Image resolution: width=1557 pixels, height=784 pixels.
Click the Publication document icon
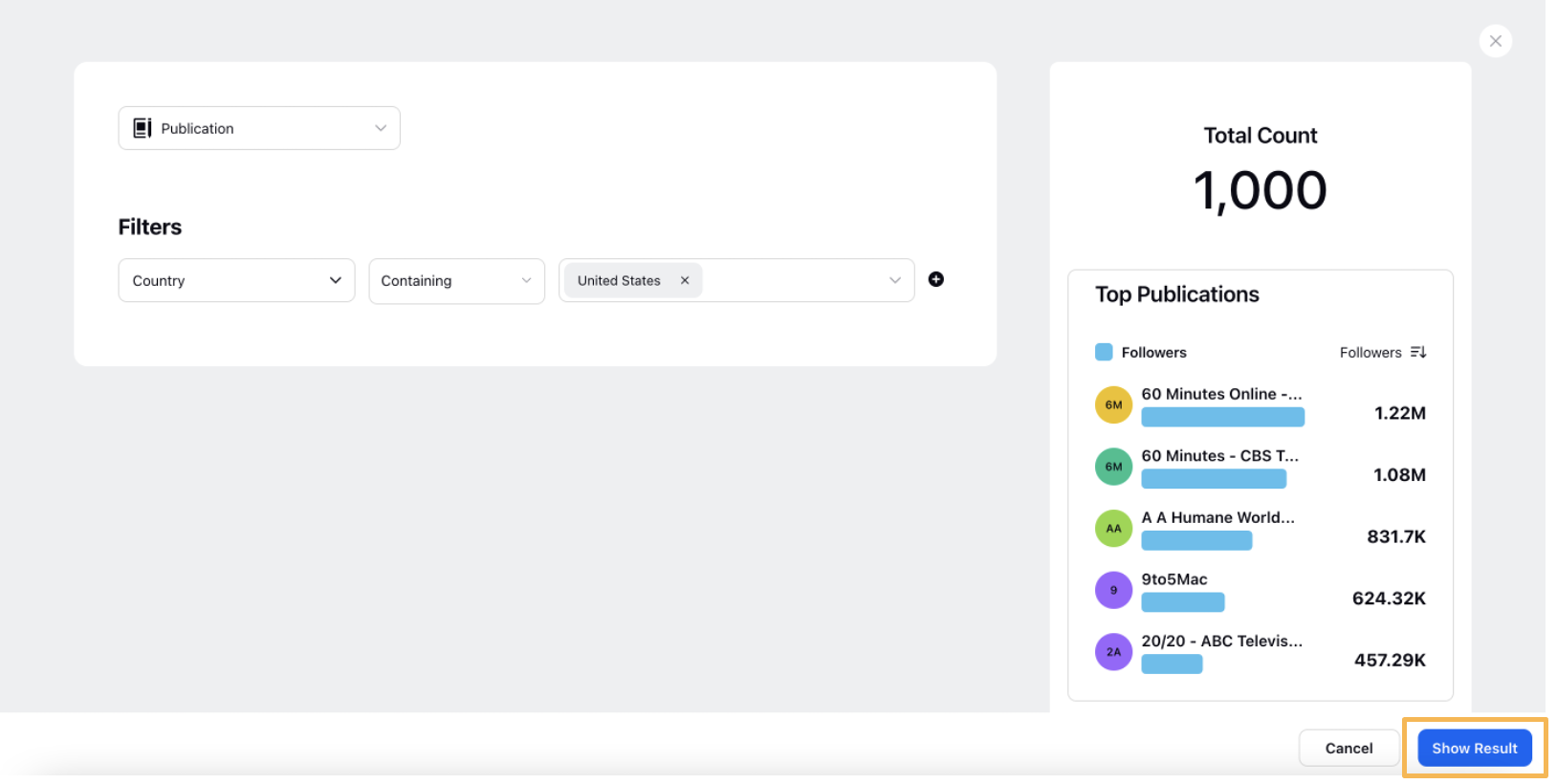(x=143, y=128)
